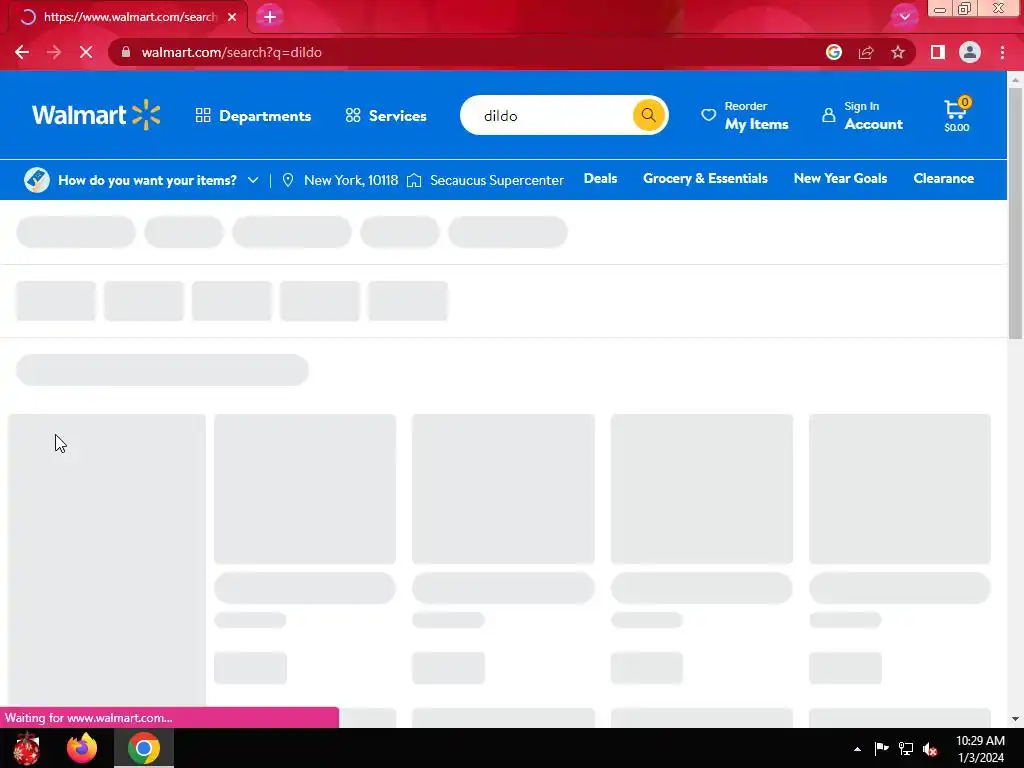1024x768 pixels.
Task: Show hidden tray icons arrow
Action: (x=857, y=749)
